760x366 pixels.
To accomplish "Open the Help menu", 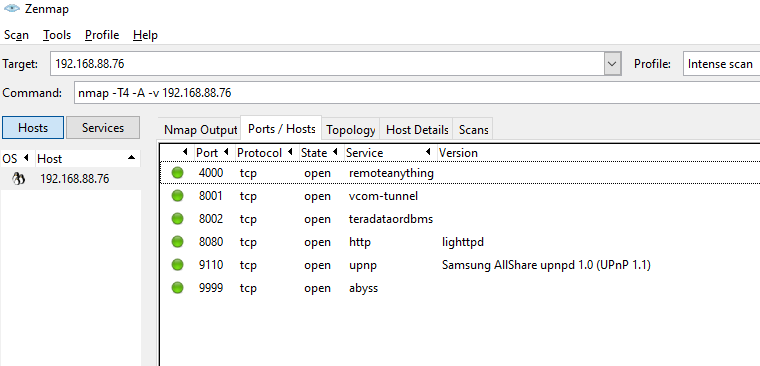I will click(x=145, y=35).
